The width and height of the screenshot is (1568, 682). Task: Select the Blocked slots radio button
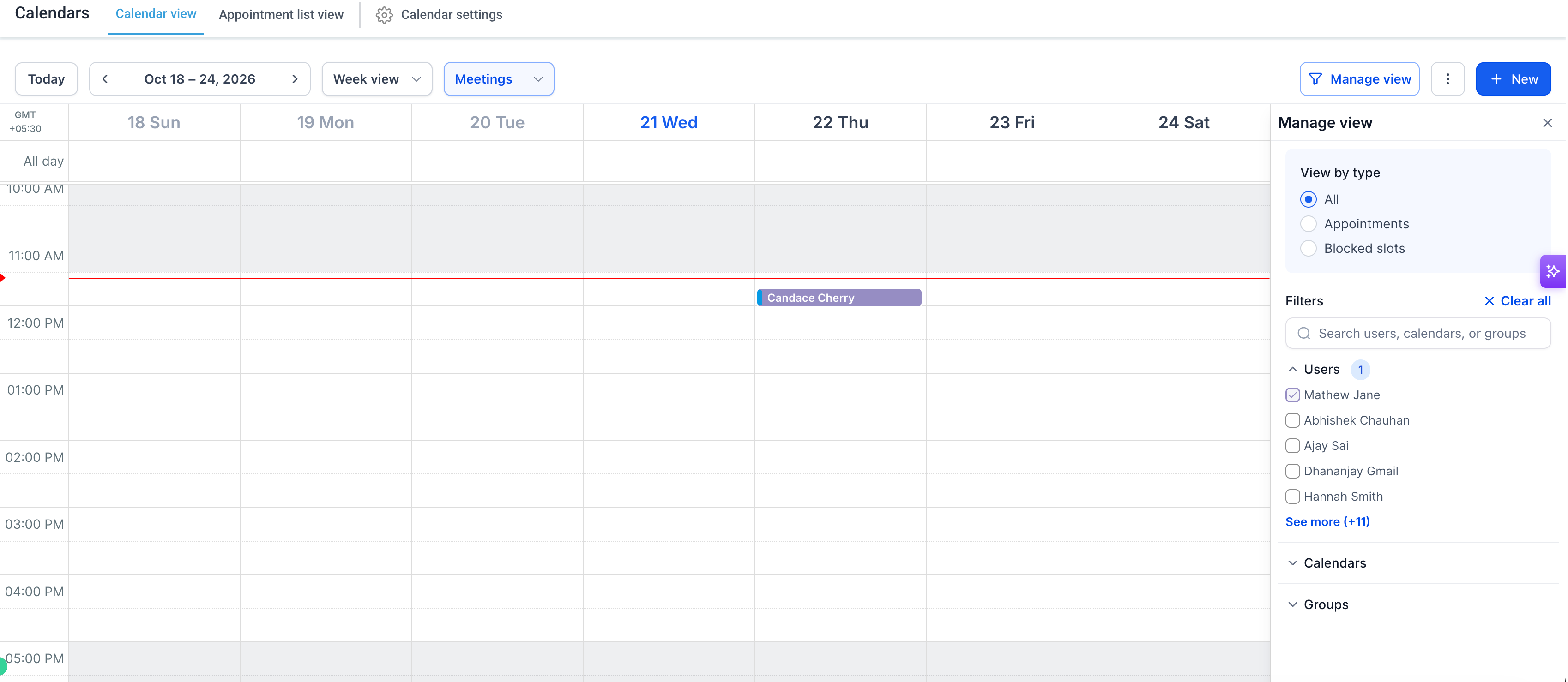point(1308,248)
